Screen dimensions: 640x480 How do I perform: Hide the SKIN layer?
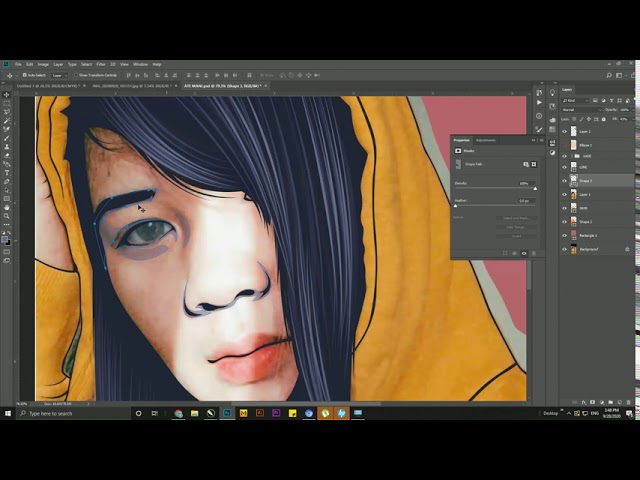point(564,208)
